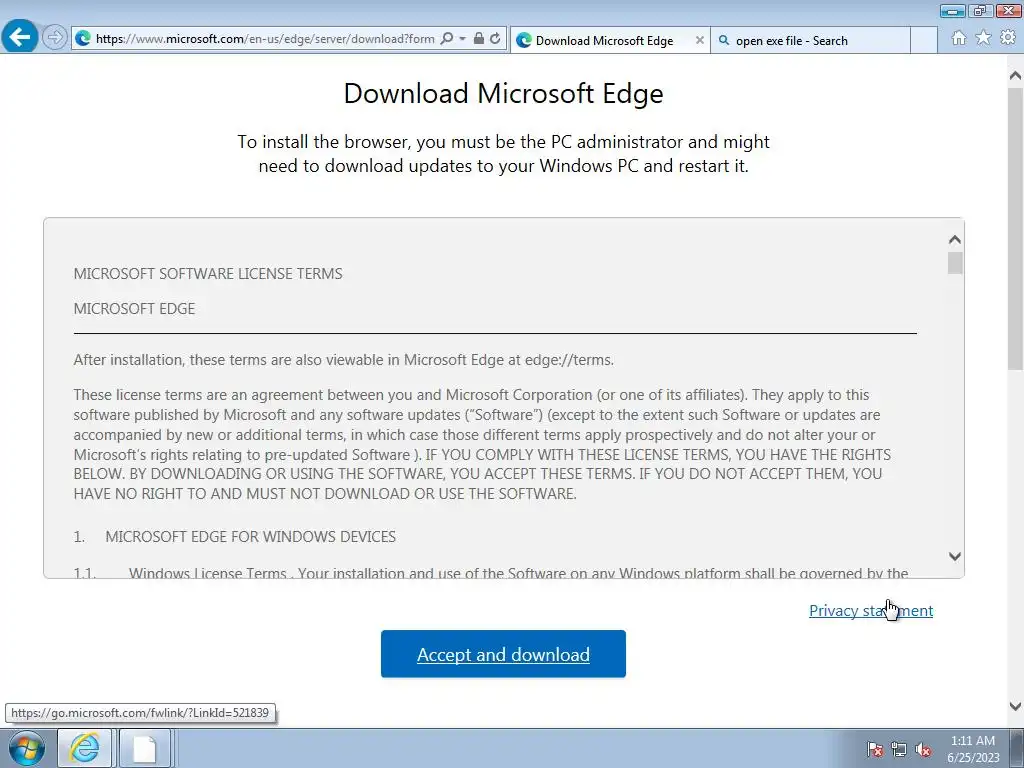1024x768 pixels.
Task: Open a new tab with the blank tab button
Action: (923, 40)
